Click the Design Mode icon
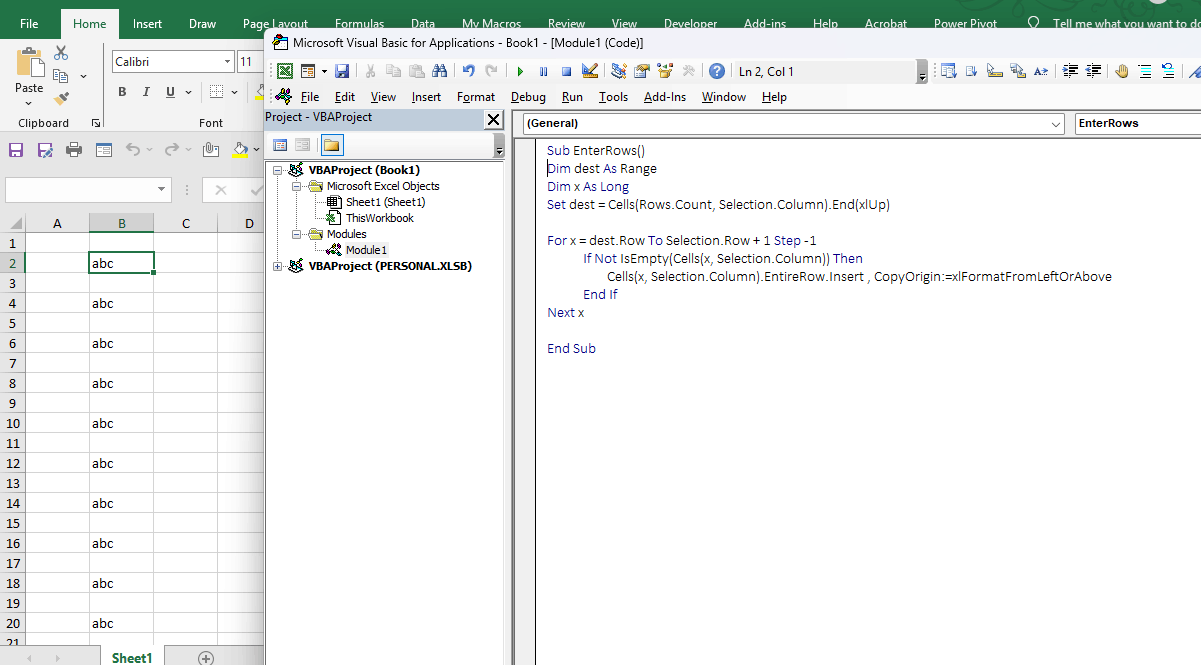This screenshot has width=1201, height=665. tap(589, 71)
